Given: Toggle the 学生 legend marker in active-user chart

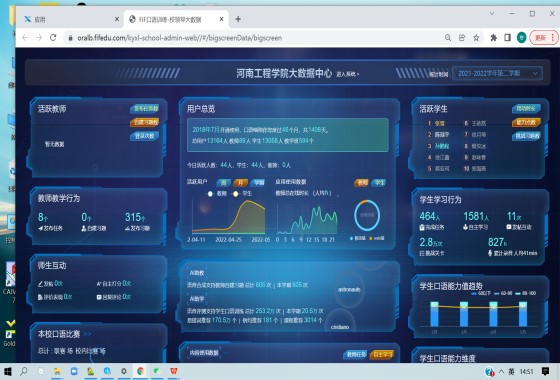Looking at the screenshot, I should (x=235, y=194).
